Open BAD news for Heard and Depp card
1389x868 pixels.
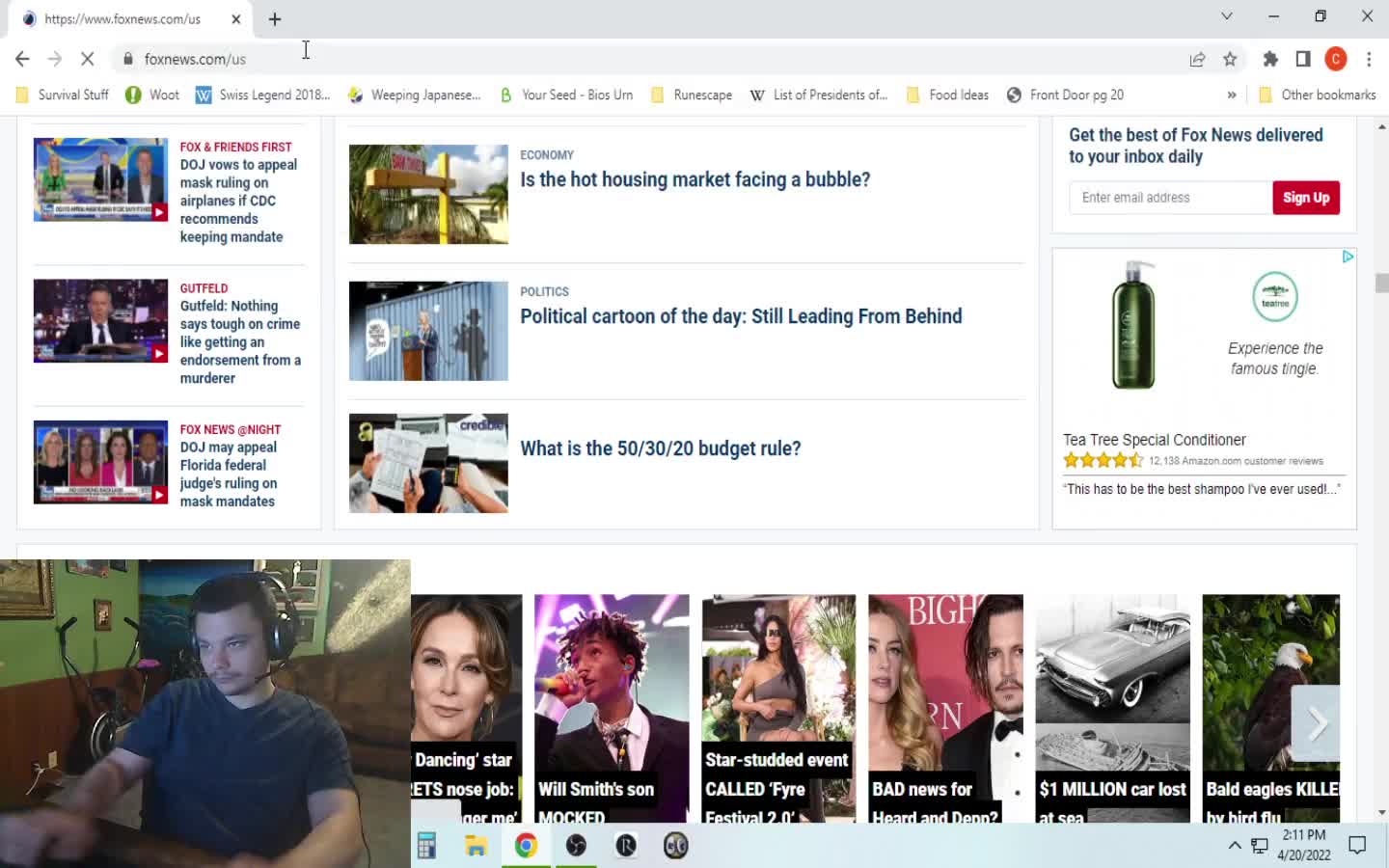tap(945, 708)
